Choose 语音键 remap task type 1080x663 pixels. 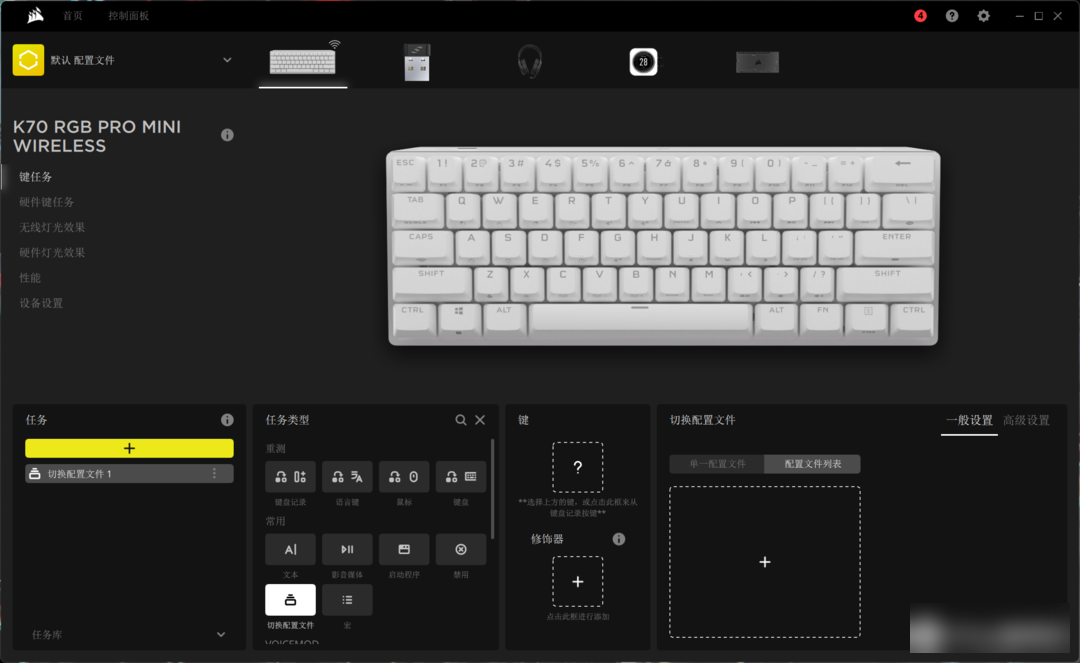click(x=347, y=476)
